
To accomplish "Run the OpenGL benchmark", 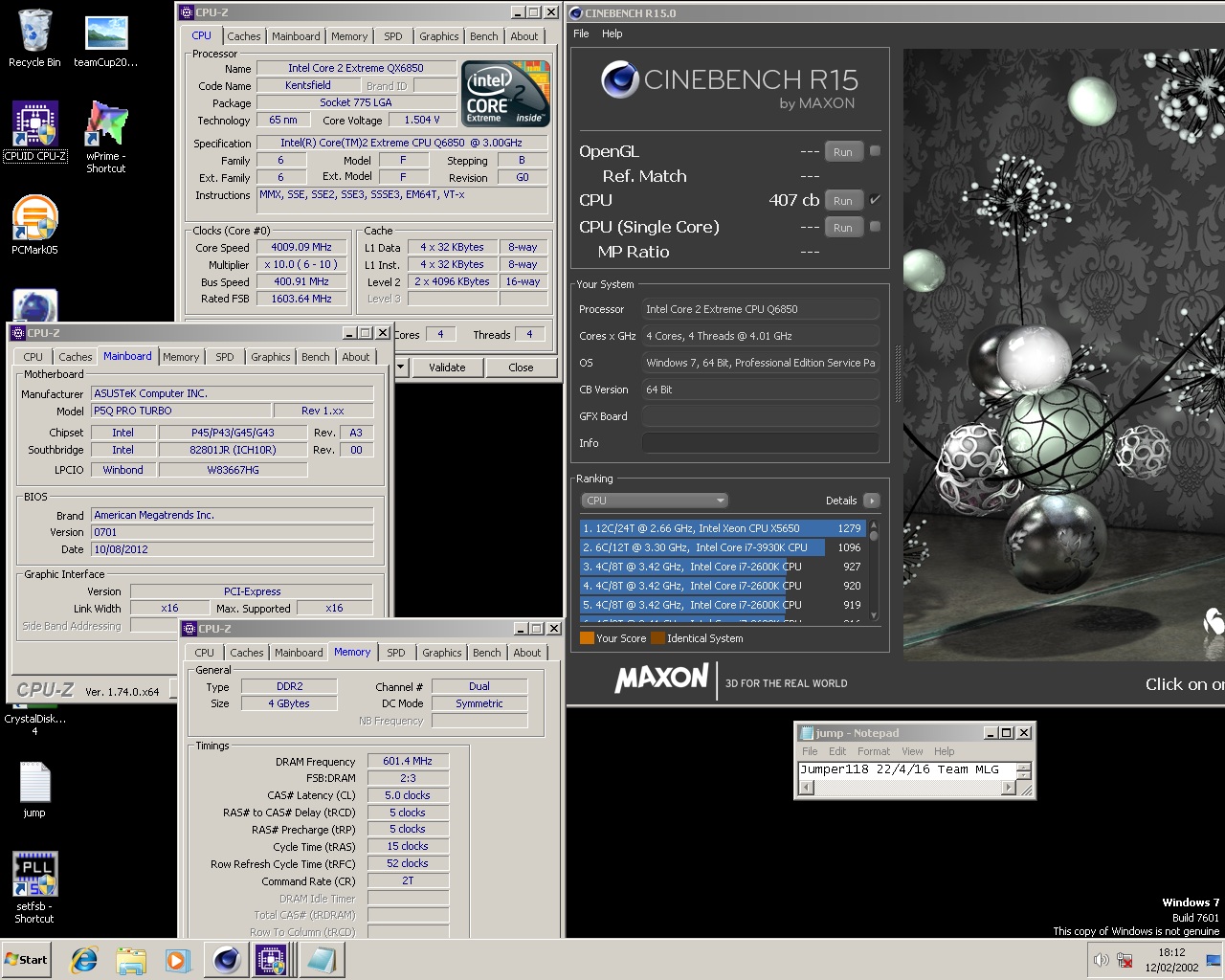I will 842,151.
